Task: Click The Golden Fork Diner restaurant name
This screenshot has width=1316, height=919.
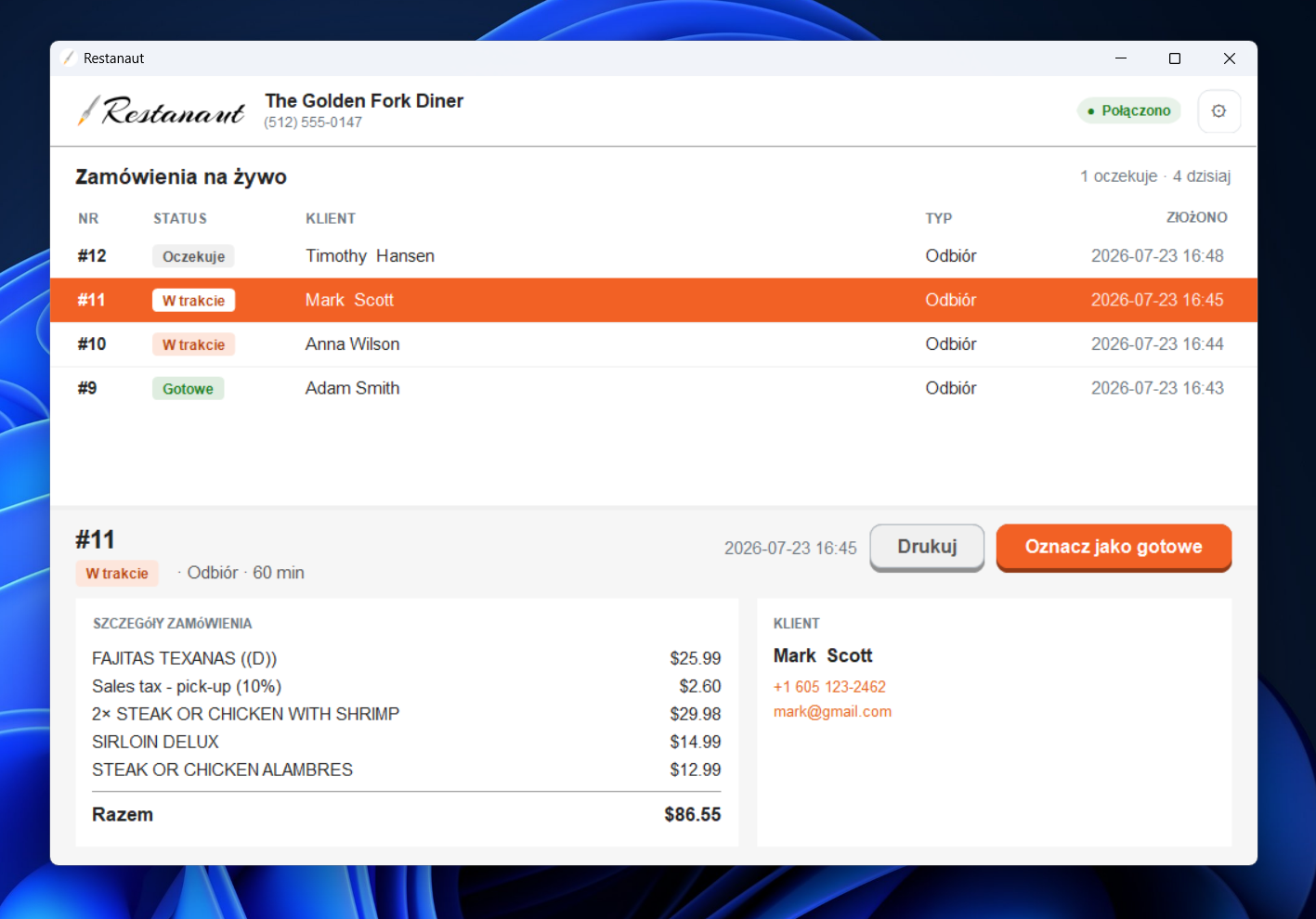Action: (364, 100)
